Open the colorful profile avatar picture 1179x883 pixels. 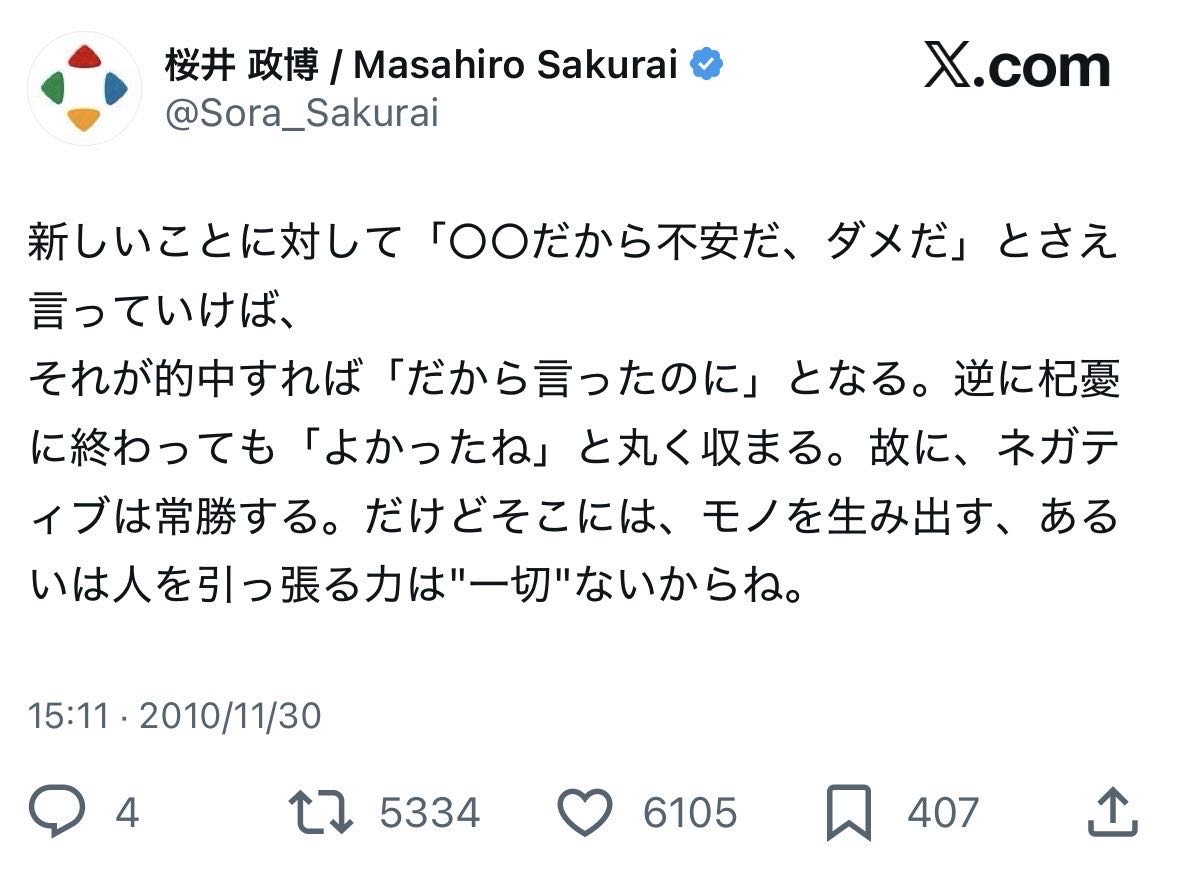click(85, 88)
